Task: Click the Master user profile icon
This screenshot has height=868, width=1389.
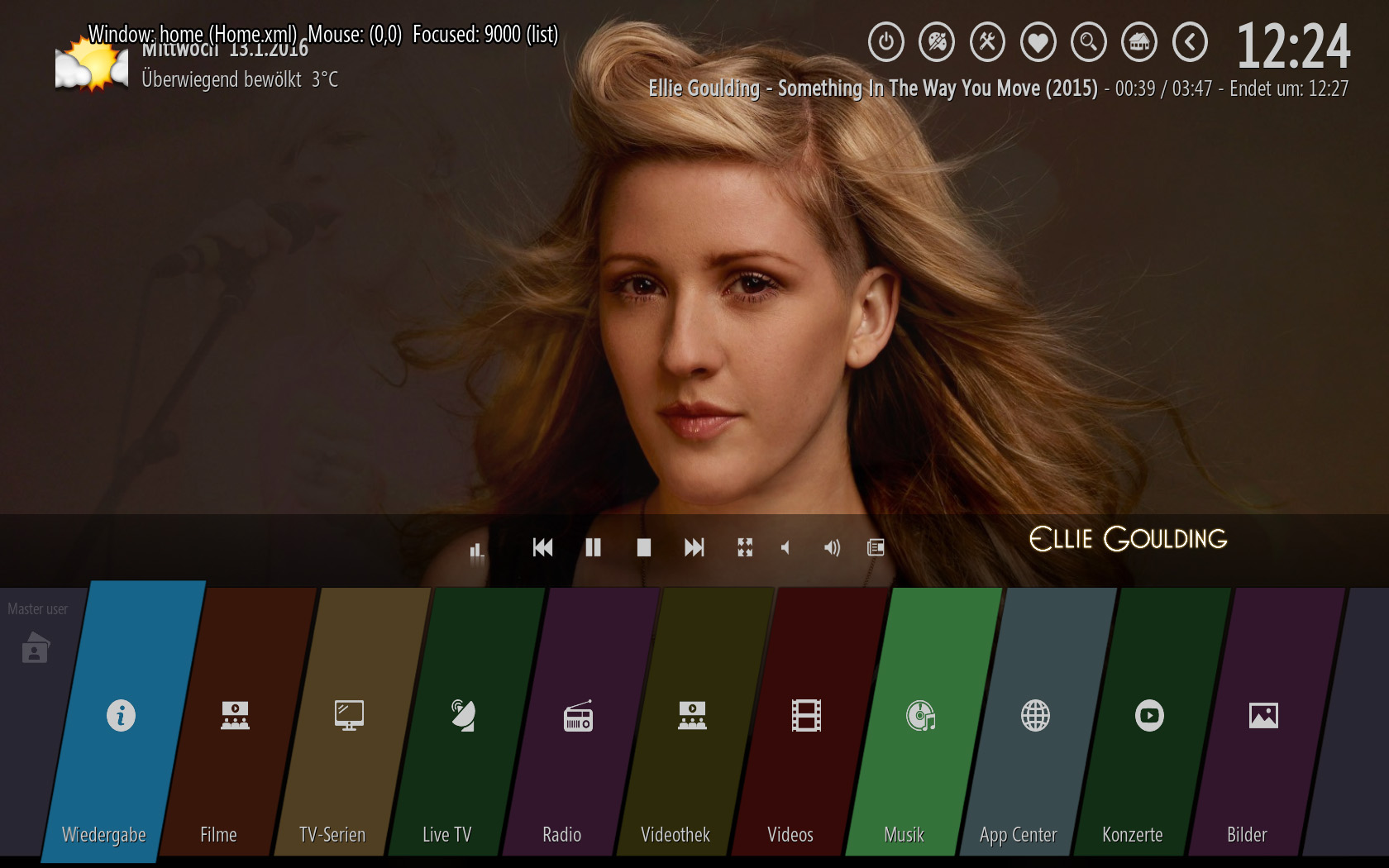Action: click(35, 647)
